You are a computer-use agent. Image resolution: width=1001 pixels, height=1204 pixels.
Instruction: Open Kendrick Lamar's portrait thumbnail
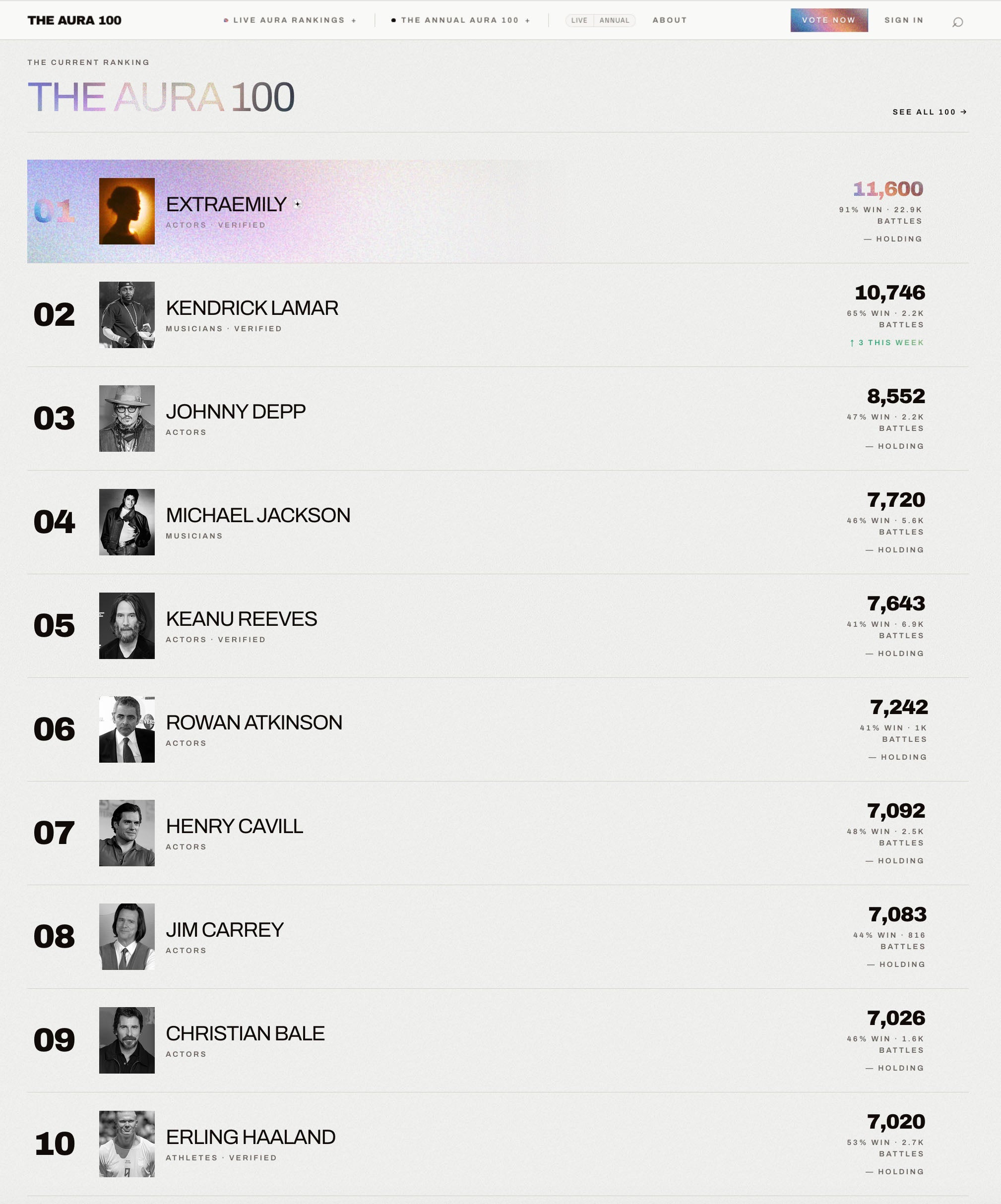127,315
